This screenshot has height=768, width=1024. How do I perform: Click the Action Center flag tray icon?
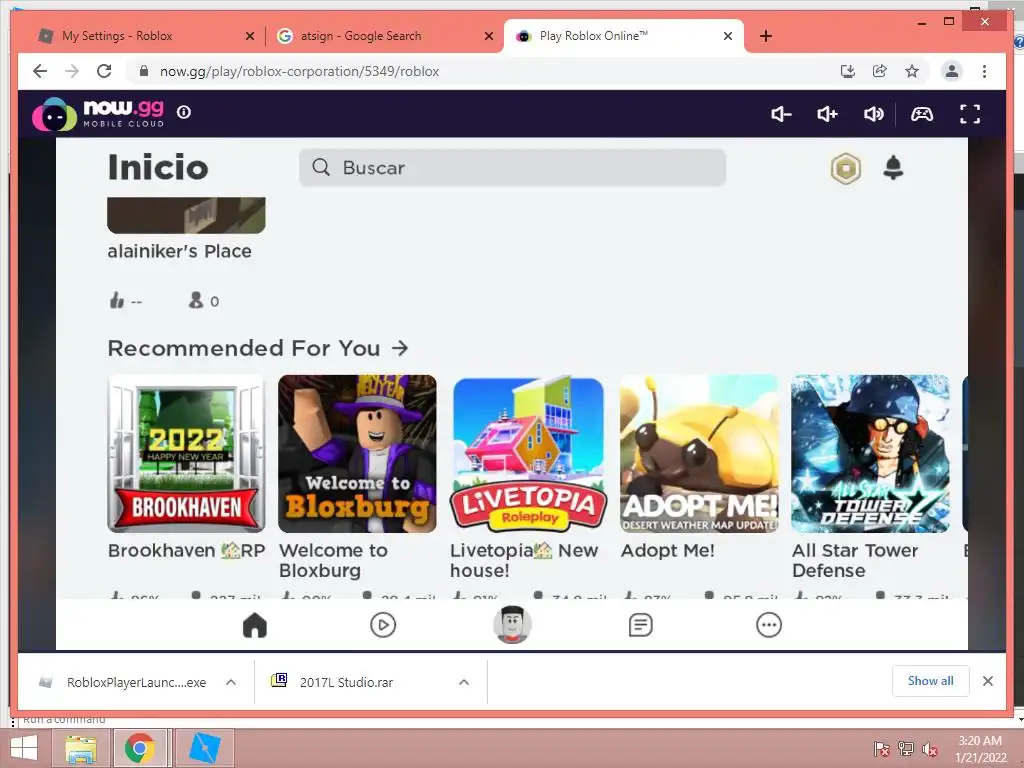882,749
